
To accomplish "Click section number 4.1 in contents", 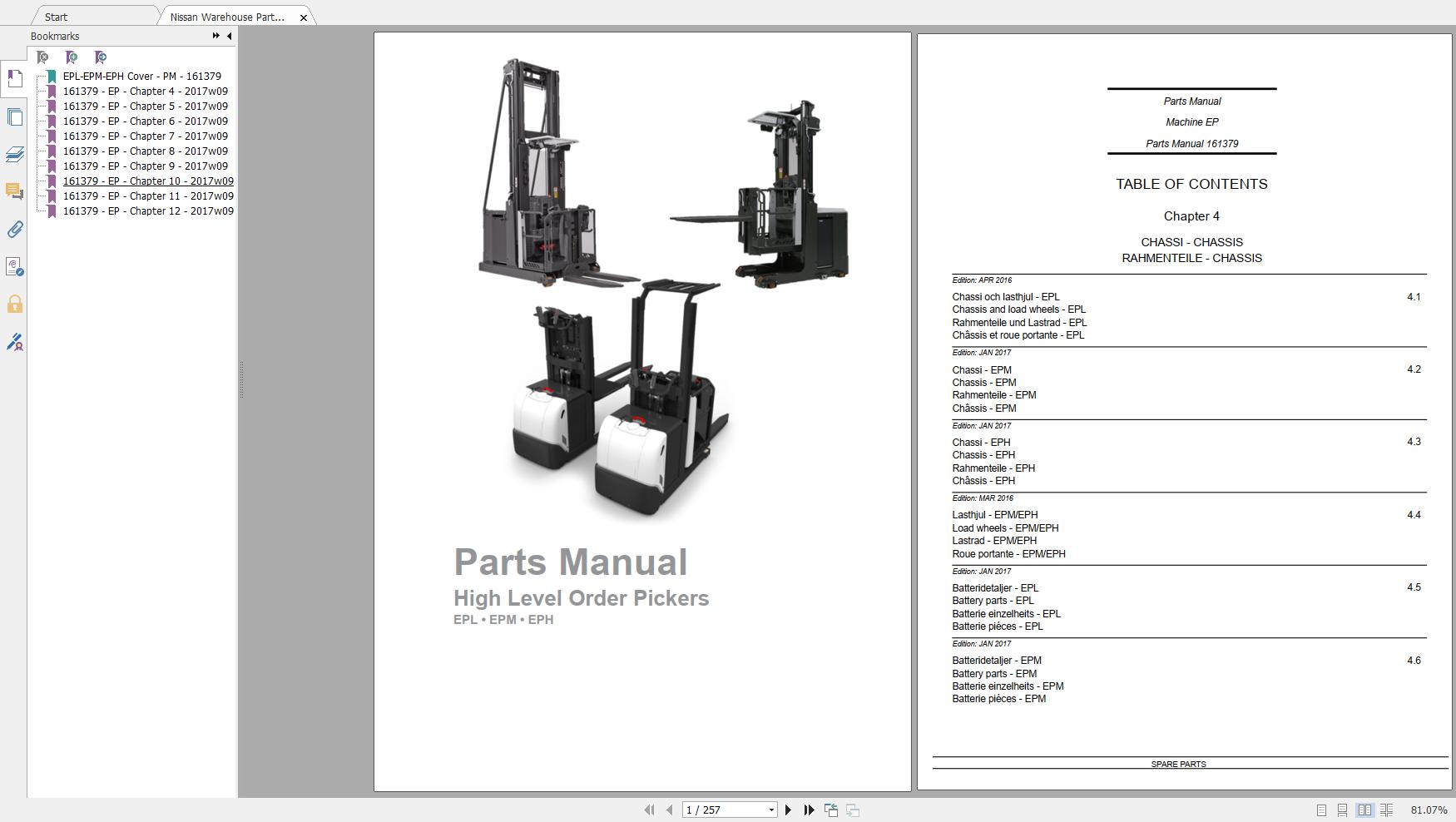I will point(1414,297).
